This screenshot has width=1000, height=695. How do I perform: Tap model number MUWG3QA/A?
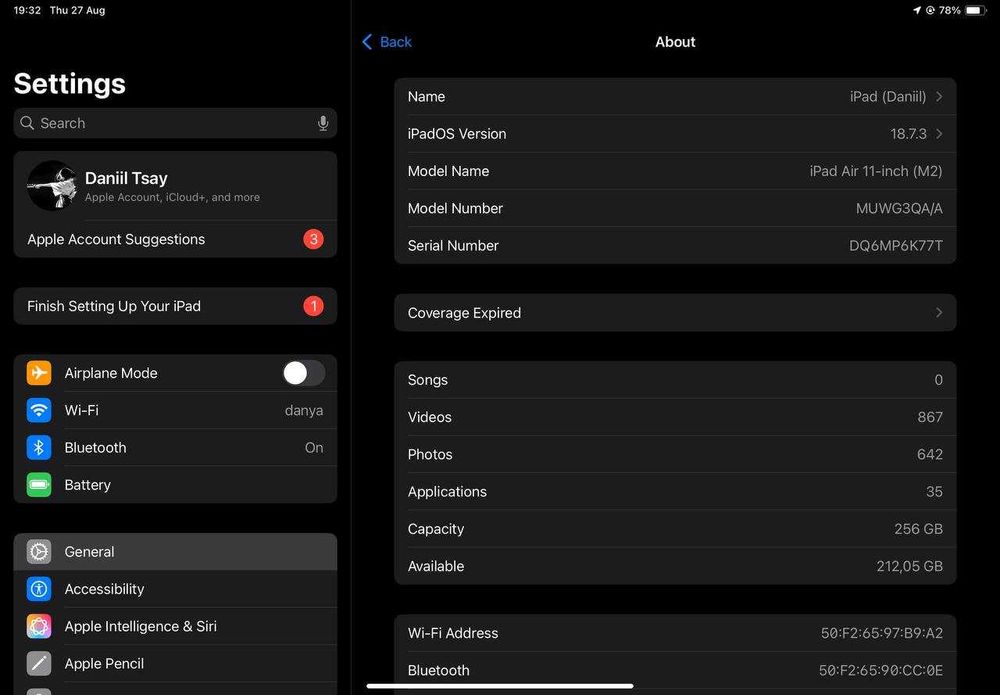tap(899, 208)
